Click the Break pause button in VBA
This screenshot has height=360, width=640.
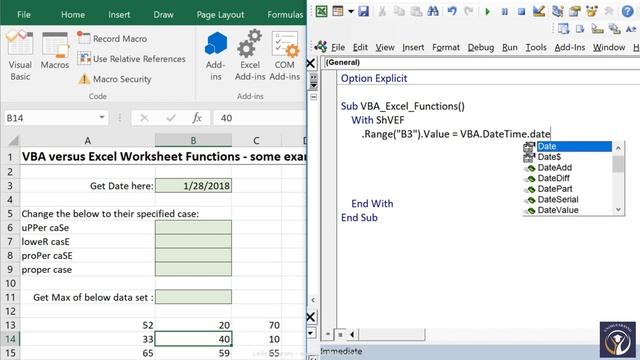[x=504, y=11]
